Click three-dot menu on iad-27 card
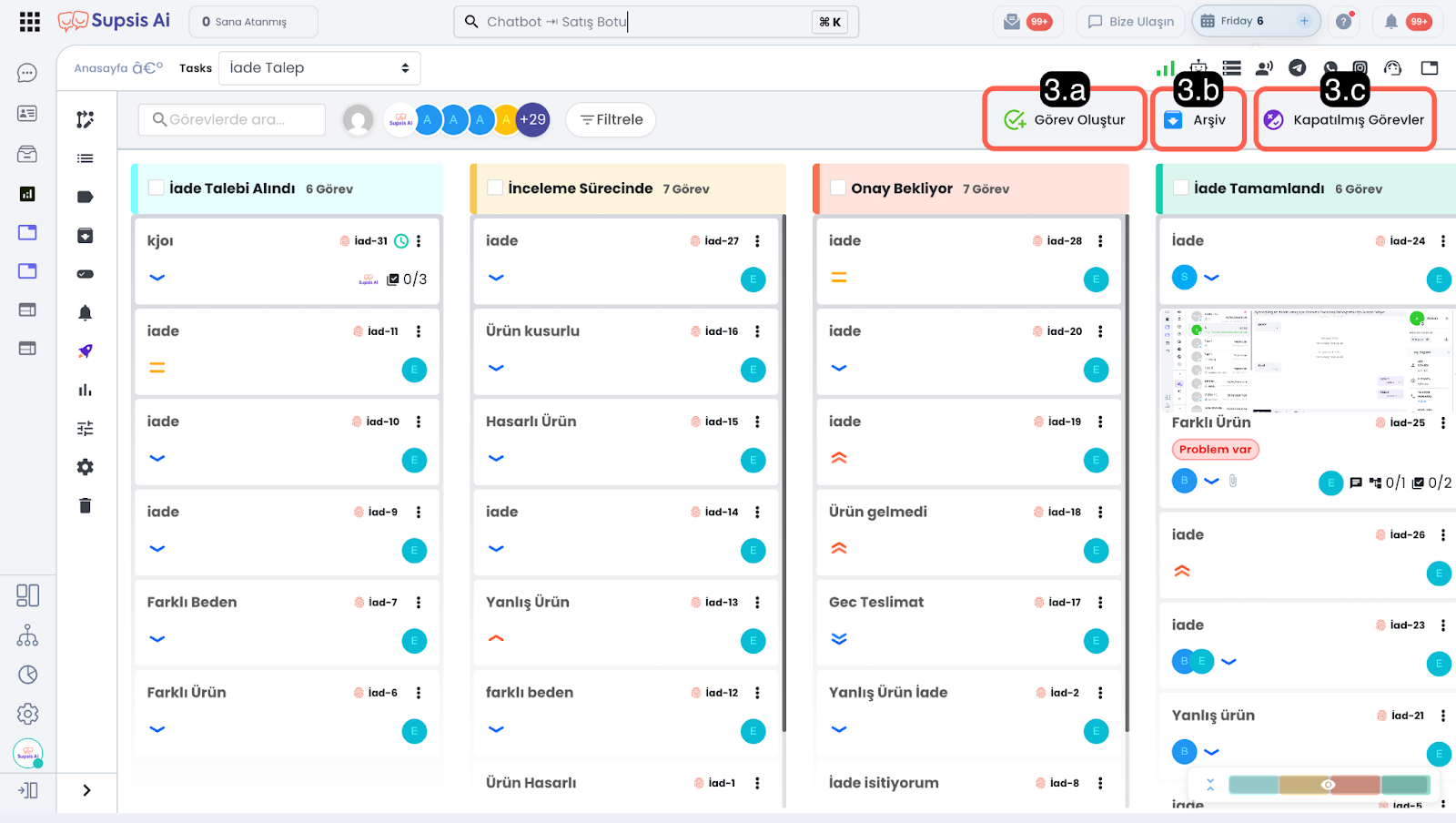The height and width of the screenshot is (823, 1456). [x=757, y=241]
